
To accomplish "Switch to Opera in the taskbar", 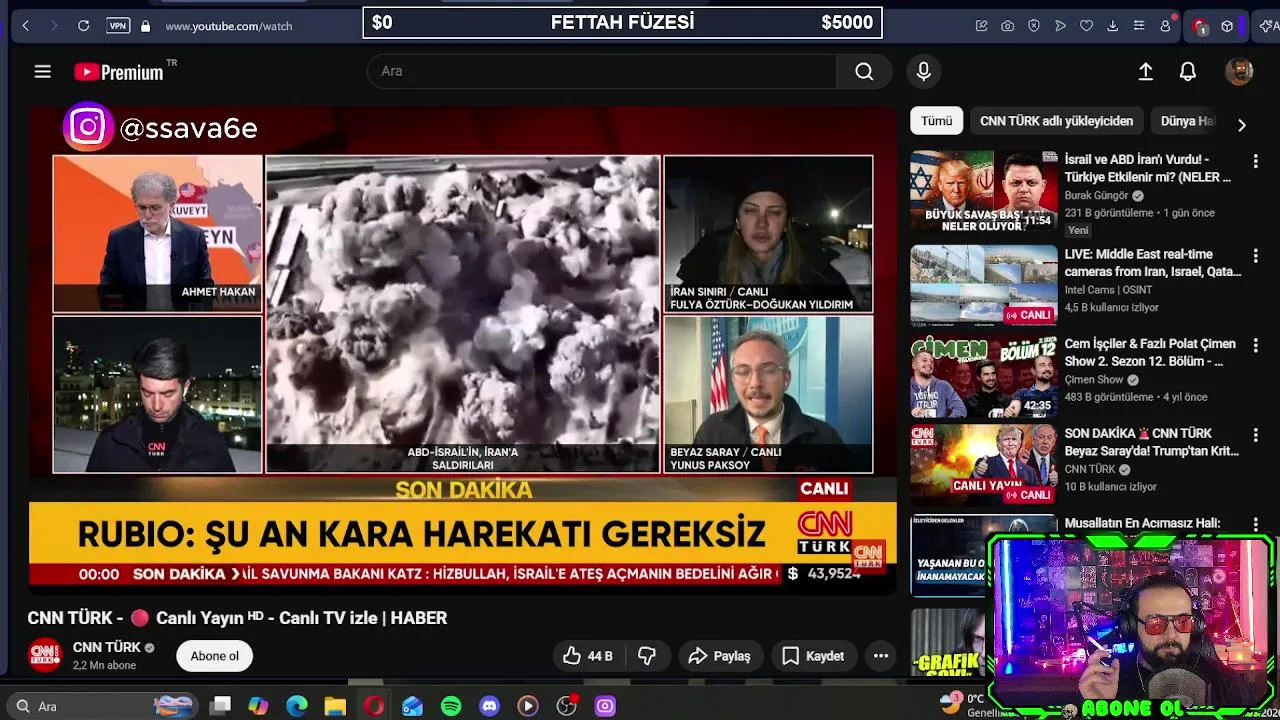I will 374,706.
